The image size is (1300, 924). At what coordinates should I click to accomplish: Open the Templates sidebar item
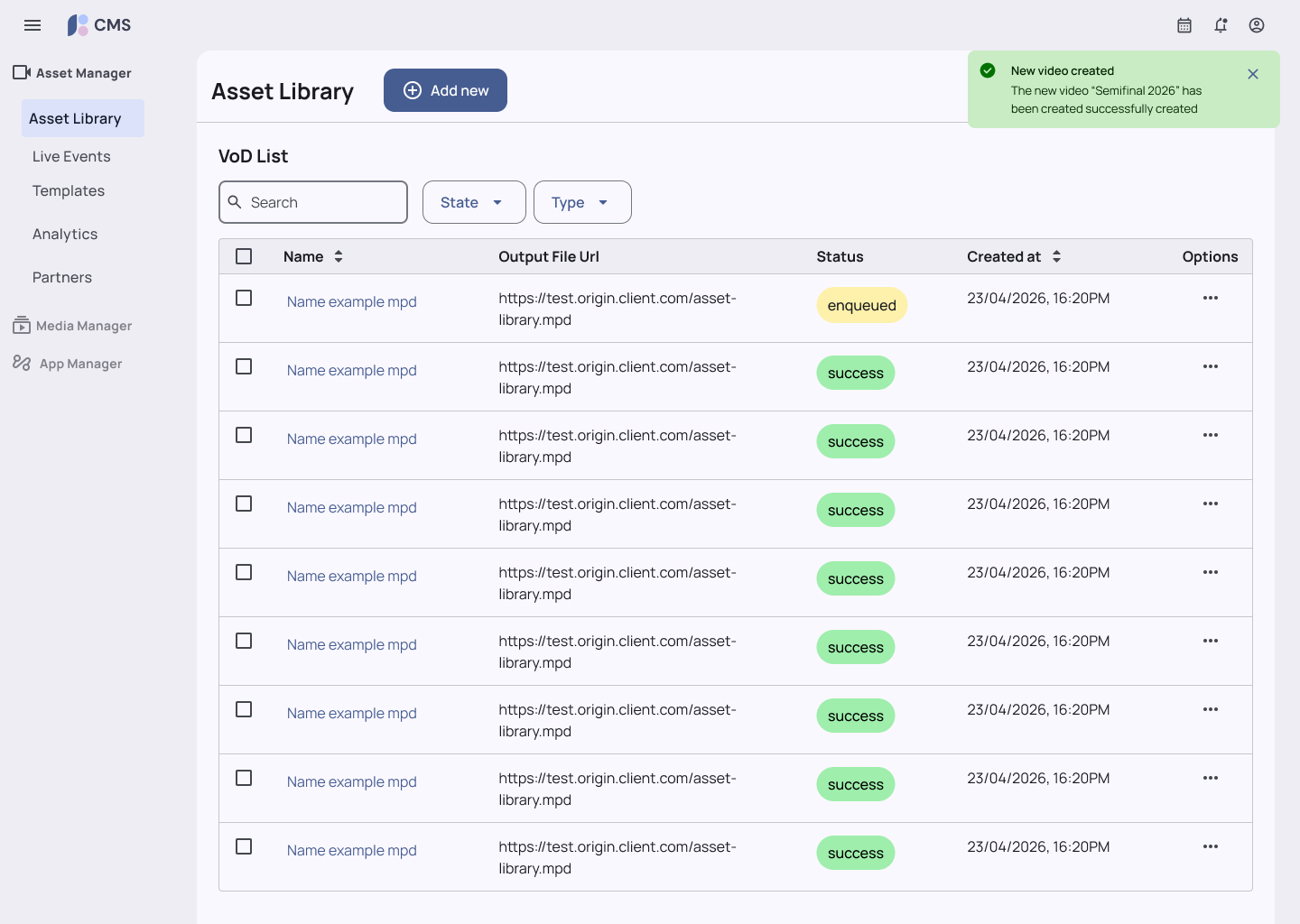(x=69, y=190)
